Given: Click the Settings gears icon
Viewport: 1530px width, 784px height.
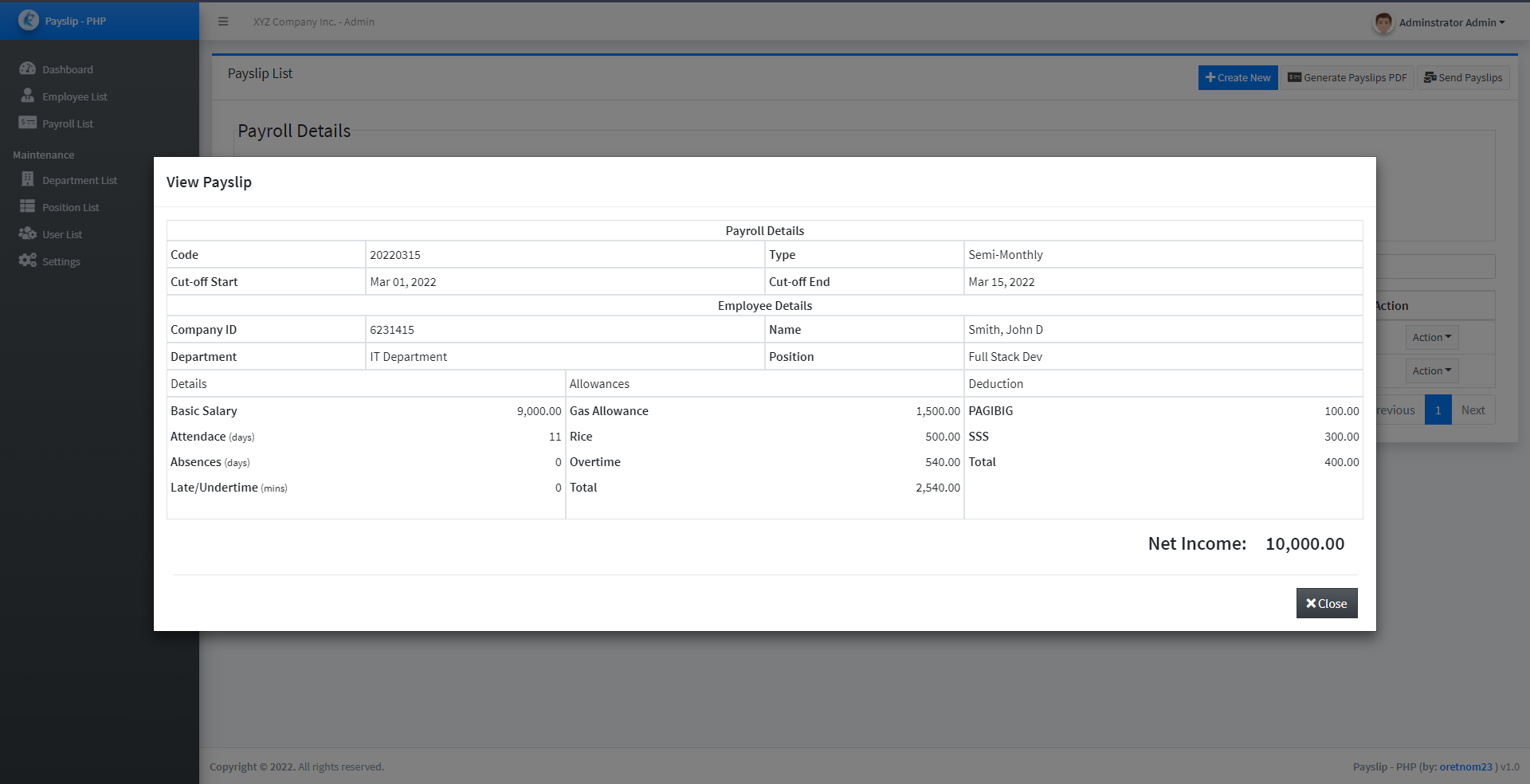Looking at the screenshot, I should coord(27,261).
